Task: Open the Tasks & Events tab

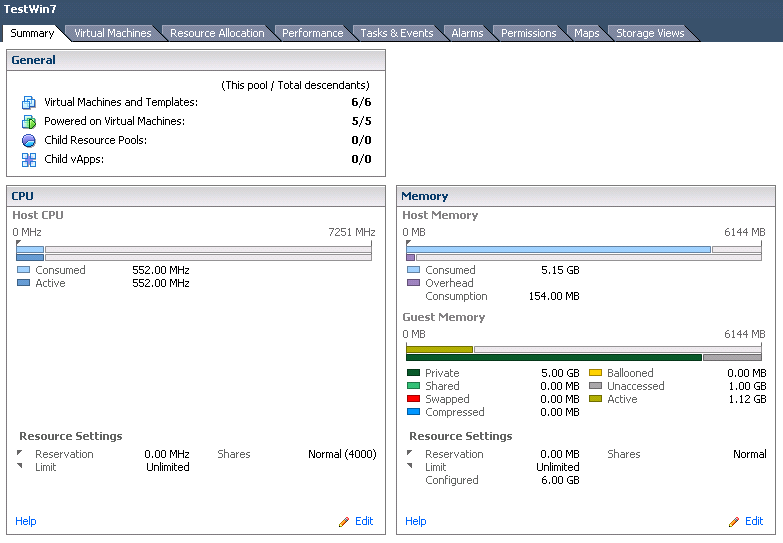Action: (397, 33)
